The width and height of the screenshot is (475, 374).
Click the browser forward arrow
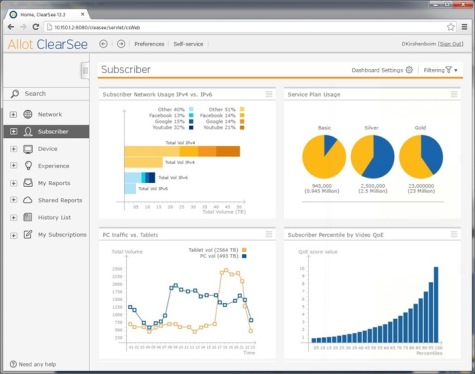click(x=23, y=27)
